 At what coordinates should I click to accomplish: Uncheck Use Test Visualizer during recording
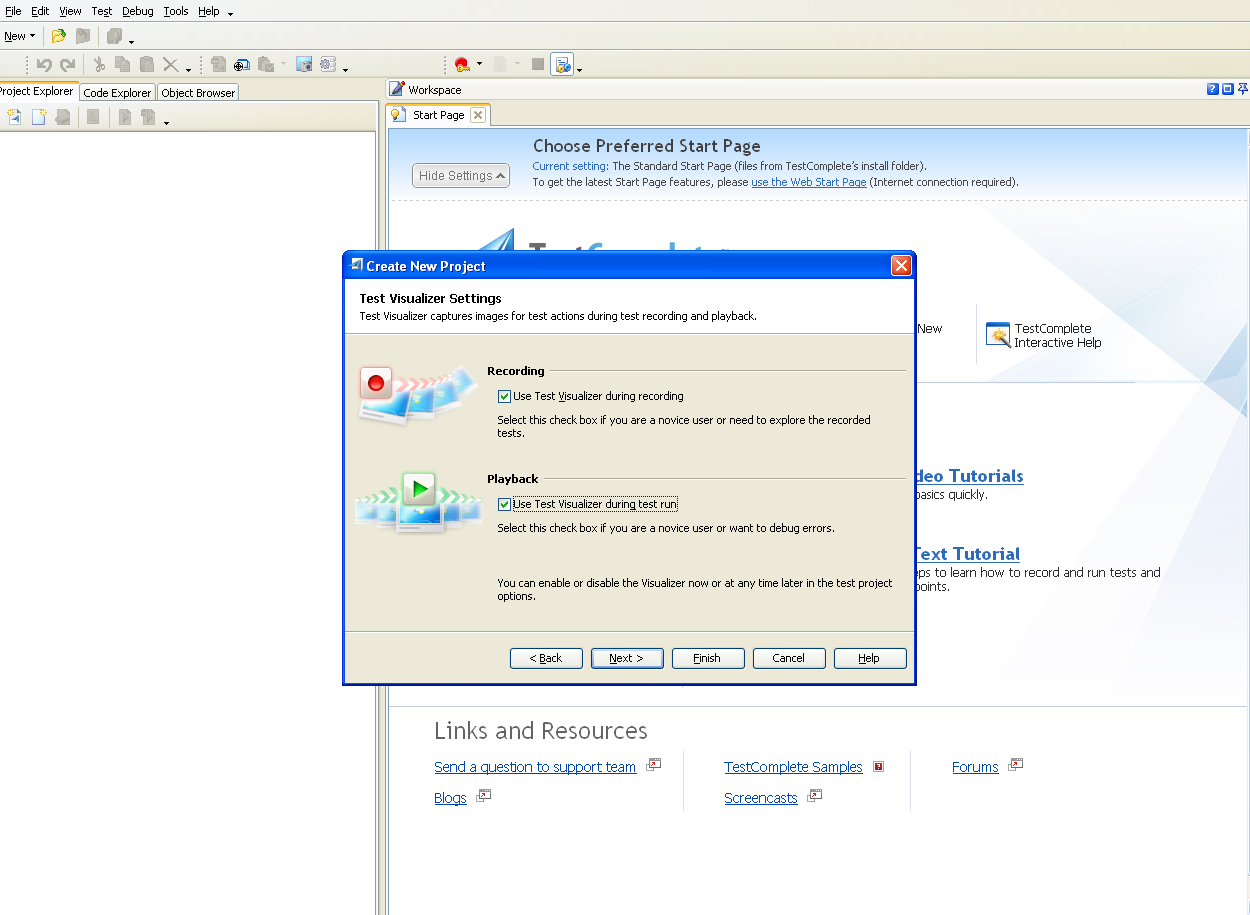tap(505, 396)
